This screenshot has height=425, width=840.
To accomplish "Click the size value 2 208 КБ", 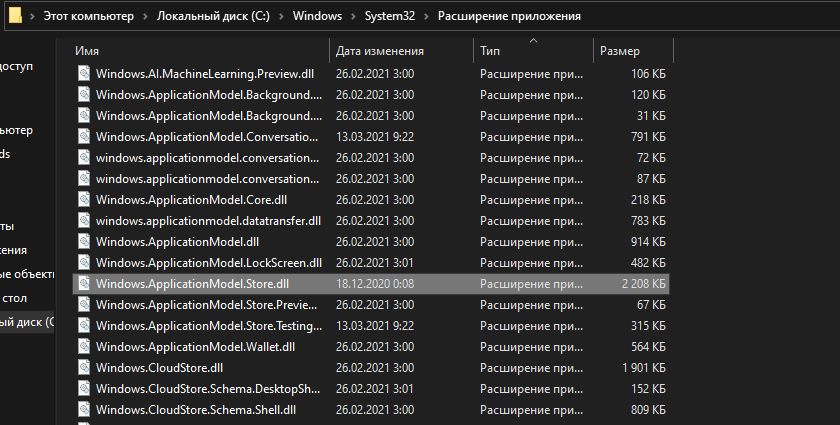I will (643, 284).
